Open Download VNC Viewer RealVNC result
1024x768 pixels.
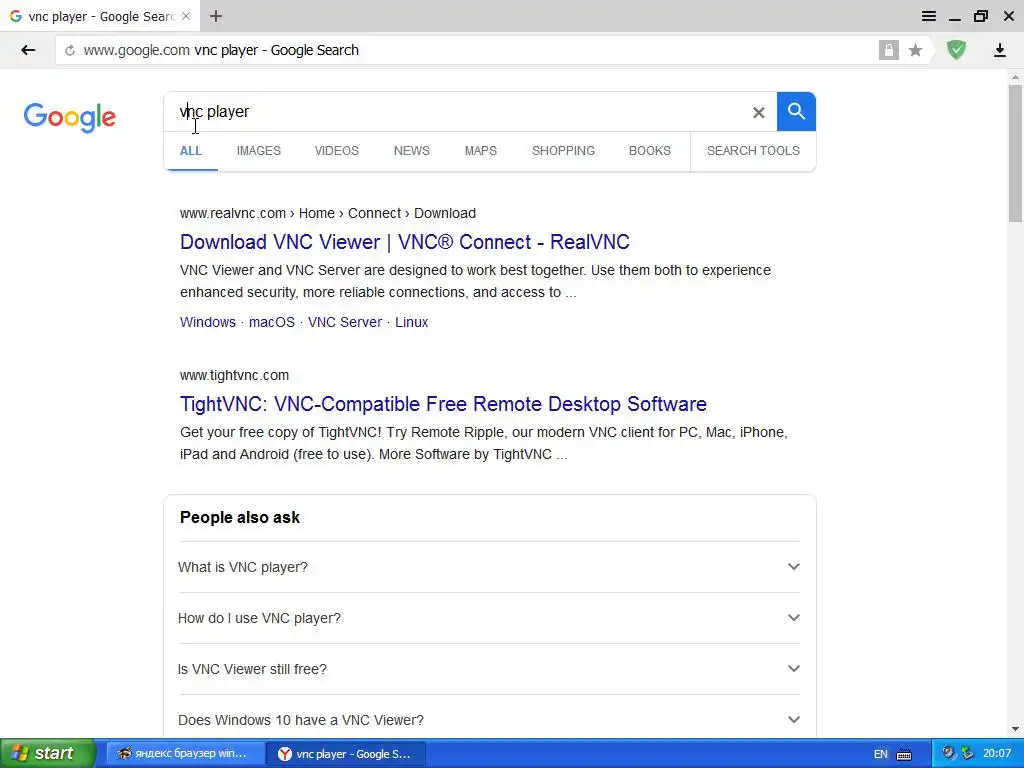click(x=404, y=242)
